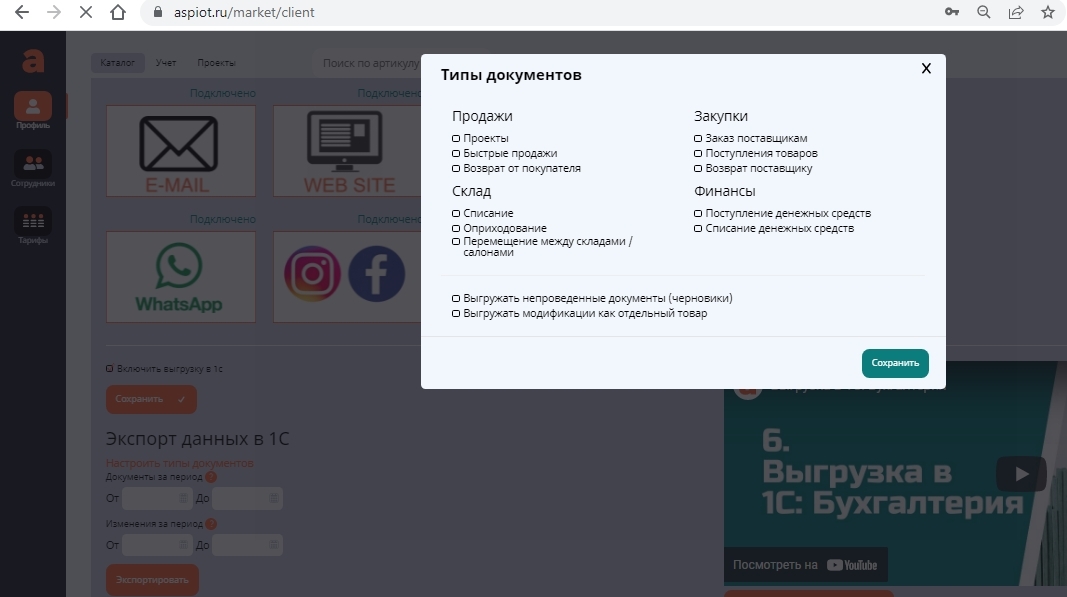Click the Финансы section heading
1067x597 pixels.
(x=724, y=191)
